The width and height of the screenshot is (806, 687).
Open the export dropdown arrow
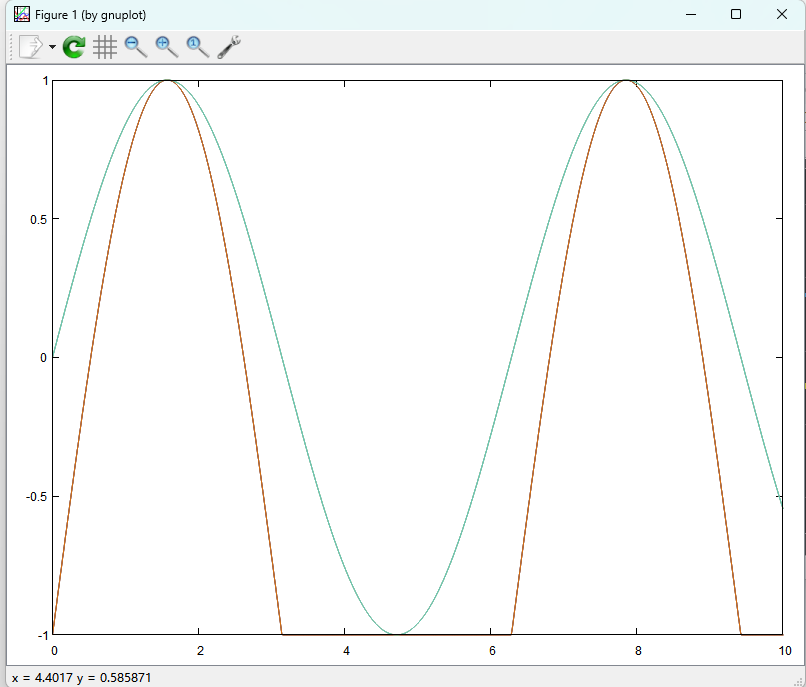(x=52, y=48)
